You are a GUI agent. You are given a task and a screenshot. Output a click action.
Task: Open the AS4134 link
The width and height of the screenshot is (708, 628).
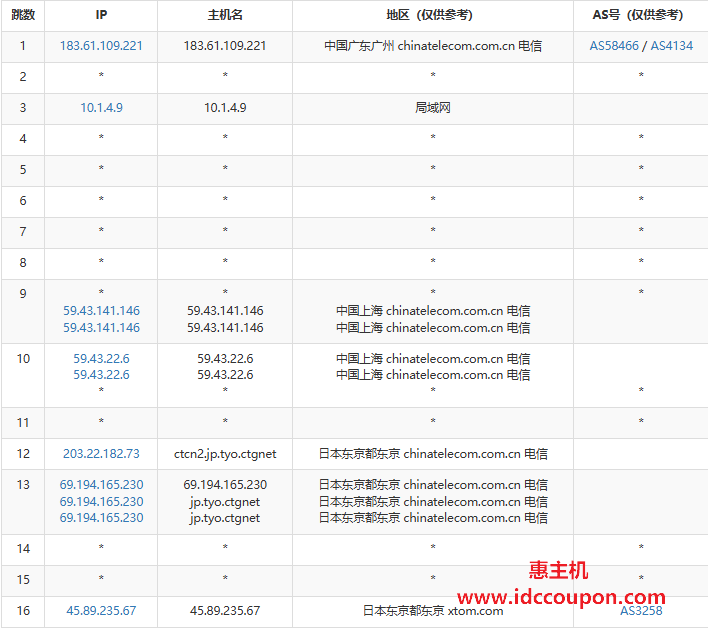[x=671, y=46]
